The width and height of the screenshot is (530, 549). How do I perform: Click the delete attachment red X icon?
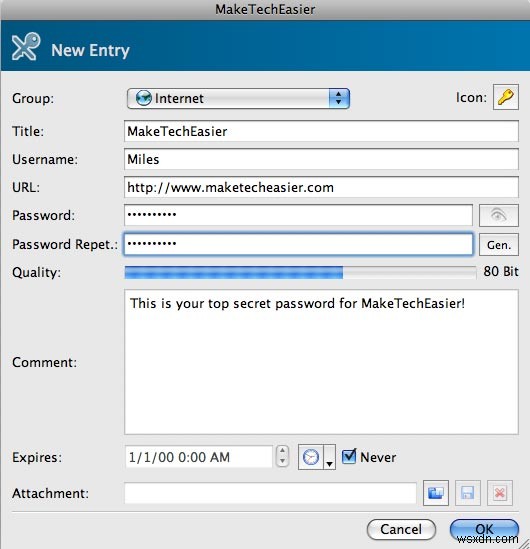click(x=500, y=493)
